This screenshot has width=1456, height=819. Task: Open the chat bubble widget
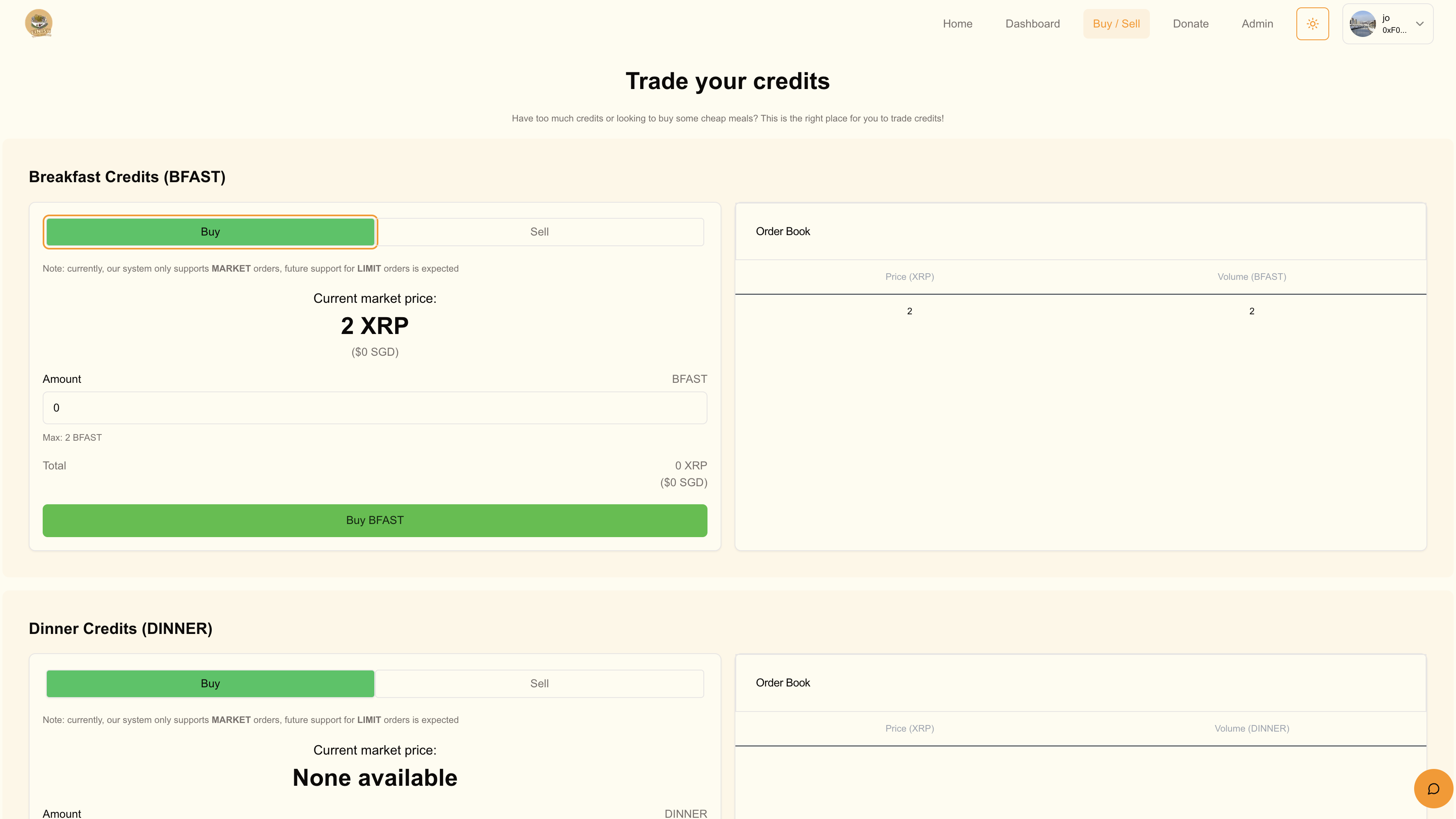(1433, 789)
